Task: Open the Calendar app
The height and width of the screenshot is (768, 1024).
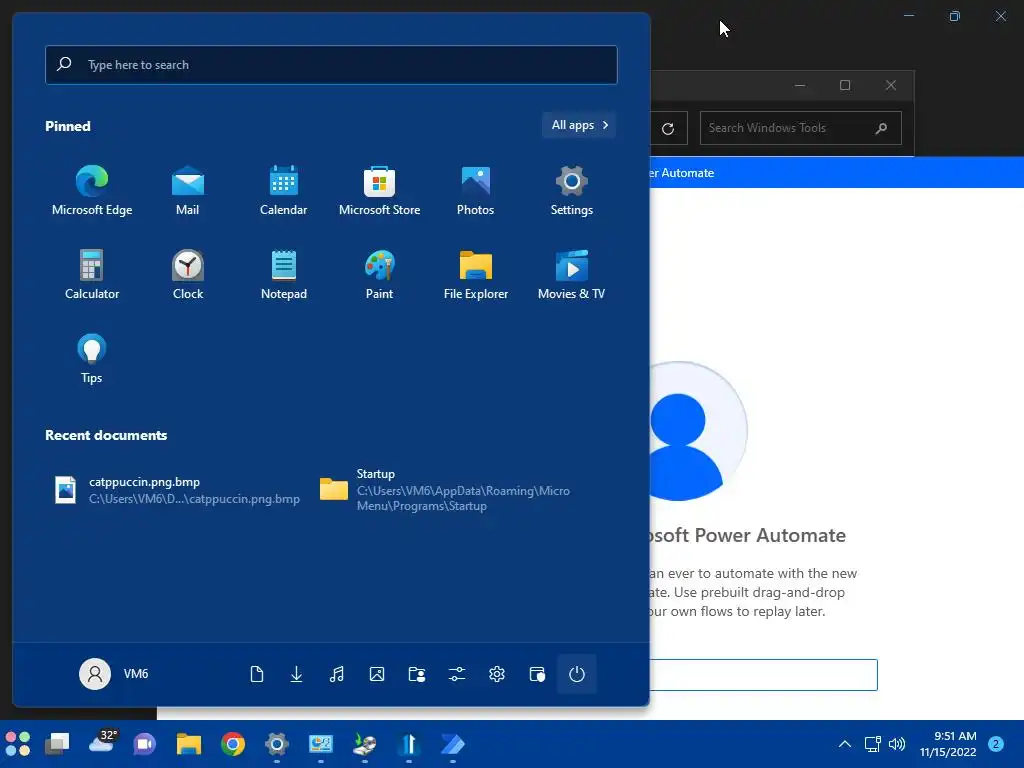Action: coord(283,190)
